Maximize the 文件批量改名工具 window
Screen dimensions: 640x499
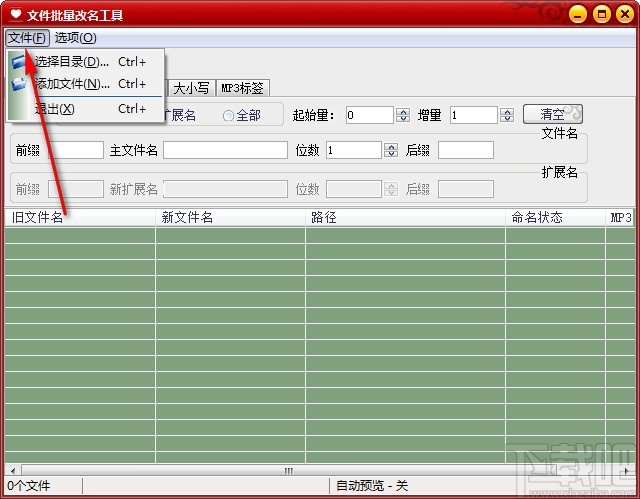point(602,15)
